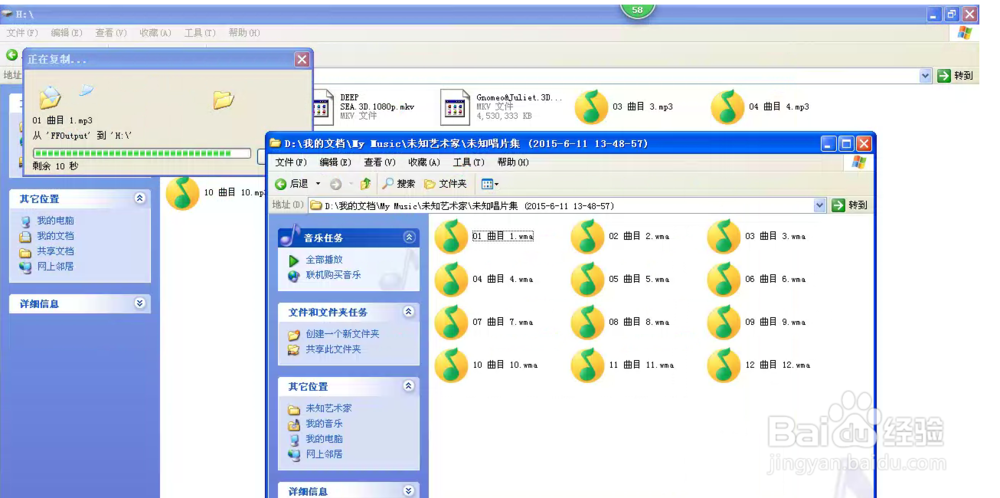Close the 正在复制 copying dialog
Screen dimensions: 1000x498
[x=302, y=59]
